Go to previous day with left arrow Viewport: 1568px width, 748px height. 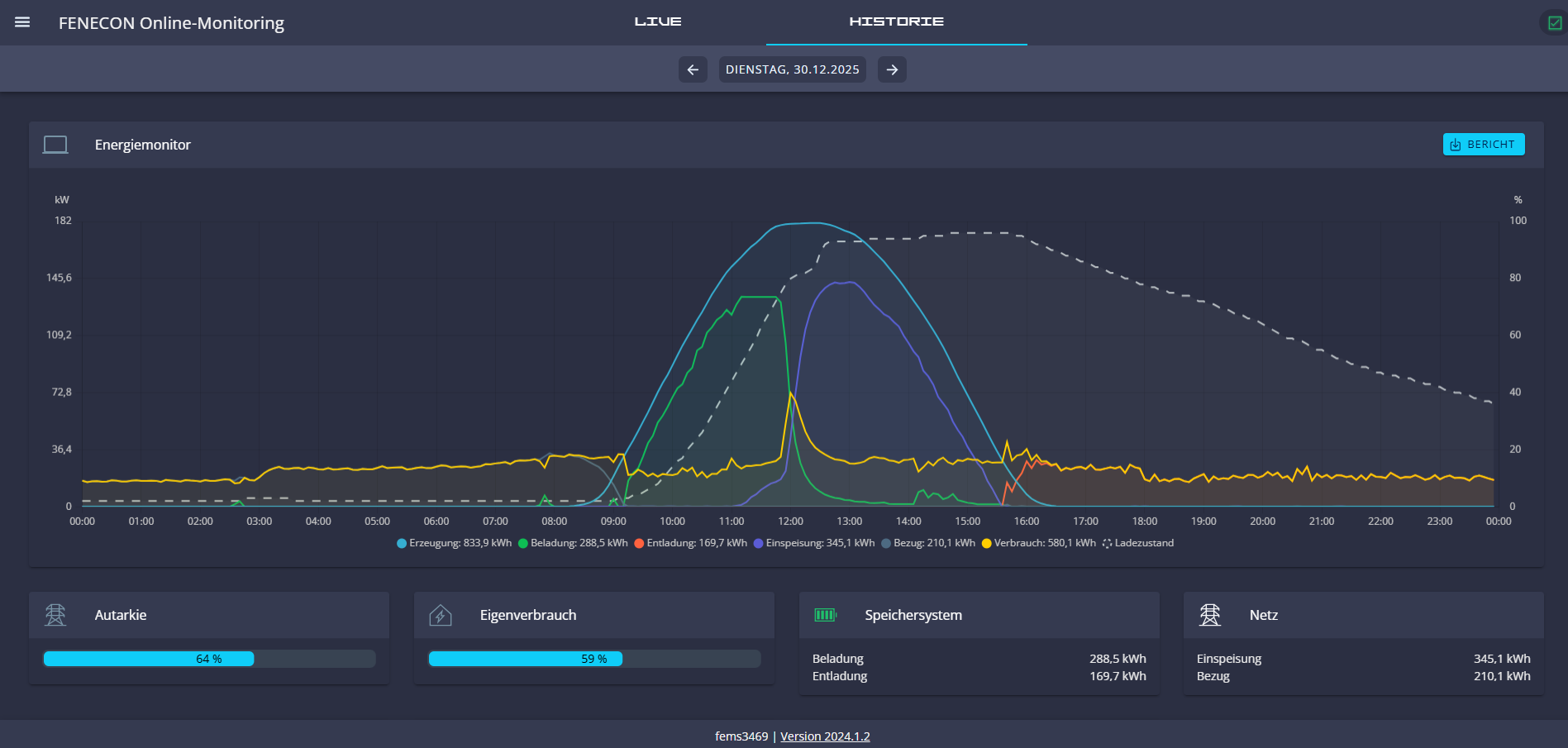(x=693, y=69)
